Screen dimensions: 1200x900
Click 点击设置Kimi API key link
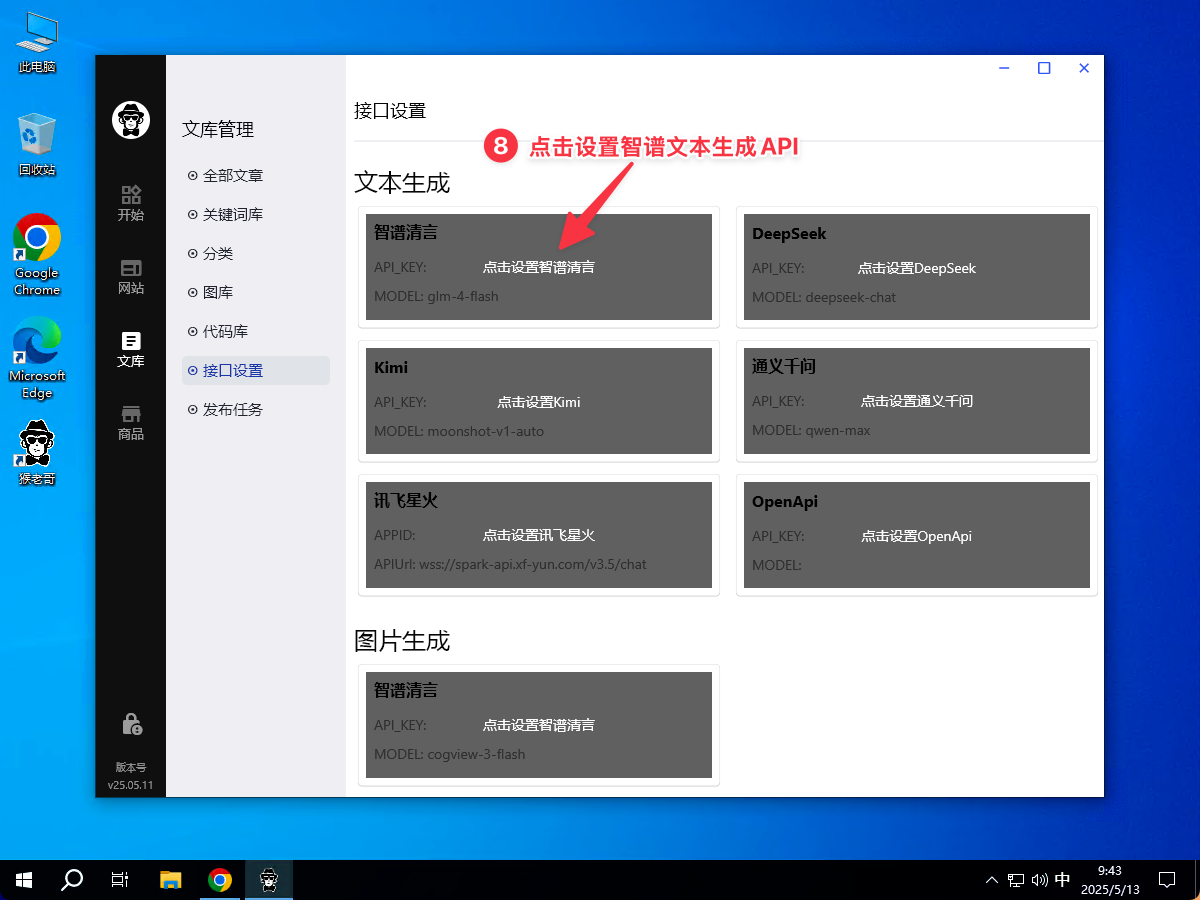[x=539, y=403]
